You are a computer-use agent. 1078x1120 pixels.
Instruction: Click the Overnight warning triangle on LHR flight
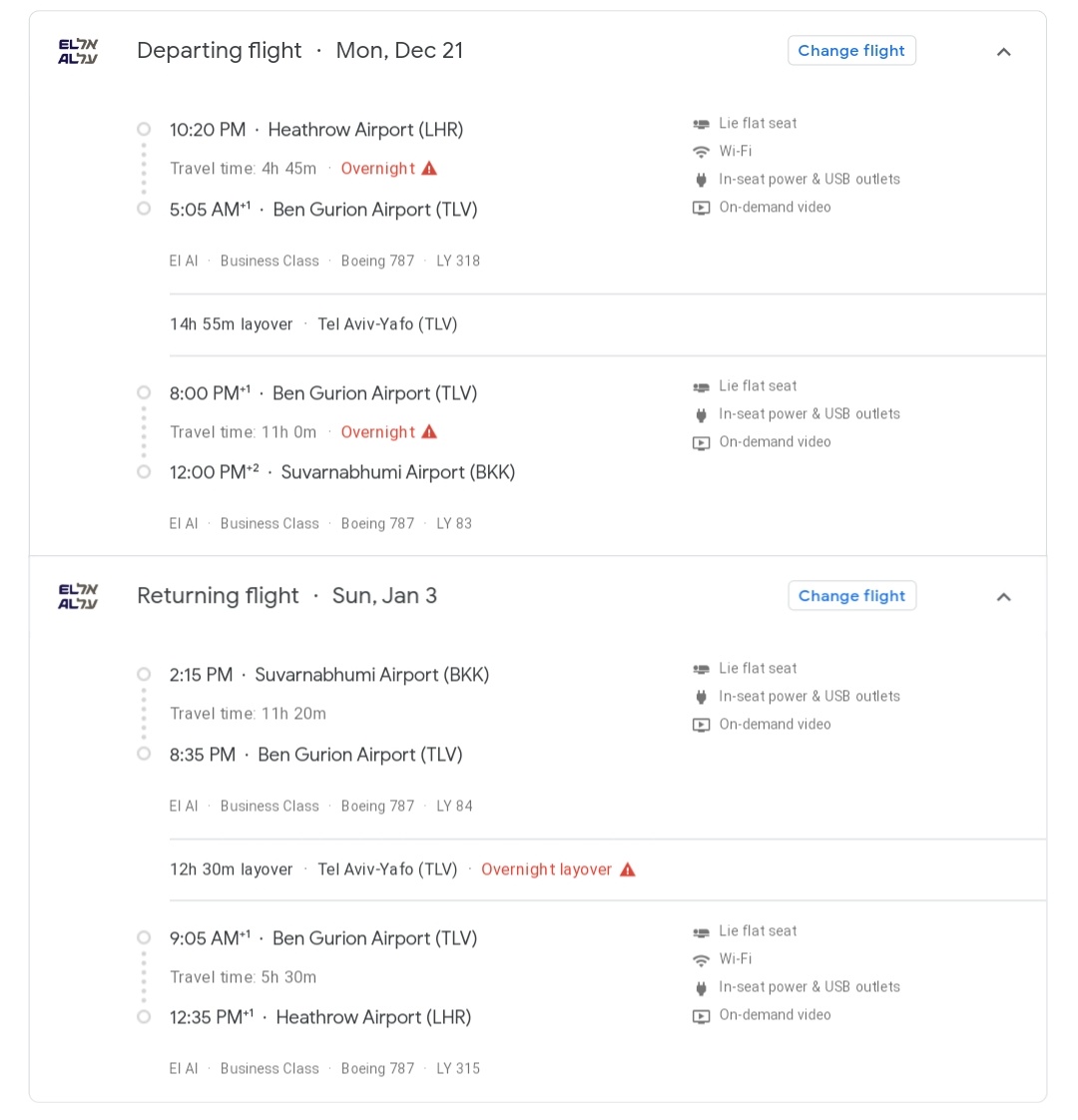coord(429,169)
